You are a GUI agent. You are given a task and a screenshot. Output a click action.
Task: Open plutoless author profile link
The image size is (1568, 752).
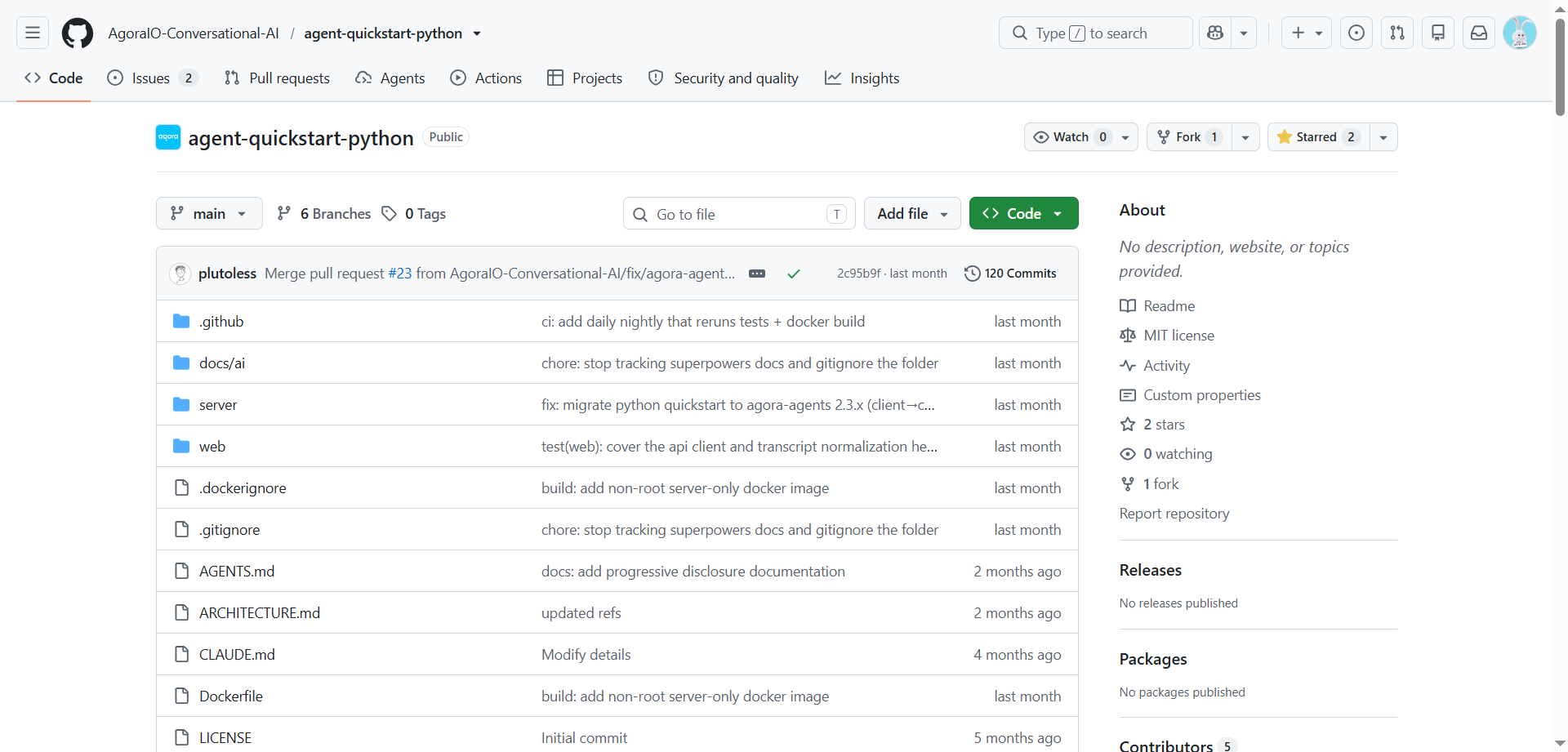[x=227, y=274]
